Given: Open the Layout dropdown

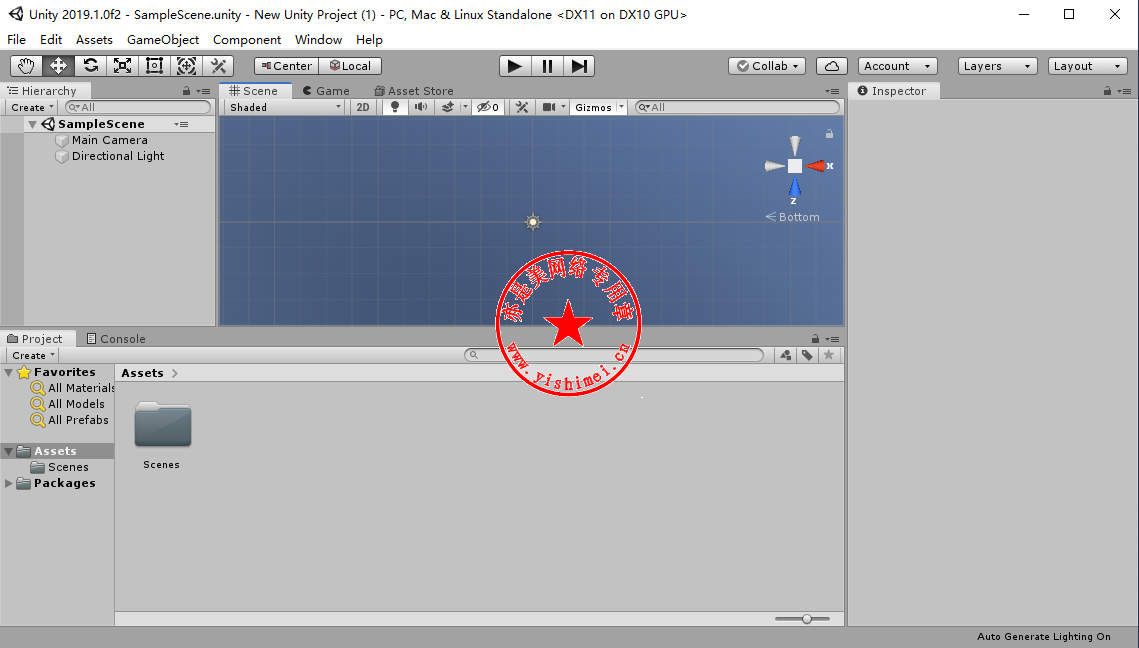Looking at the screenshot, I should (x=1087, y=66).
